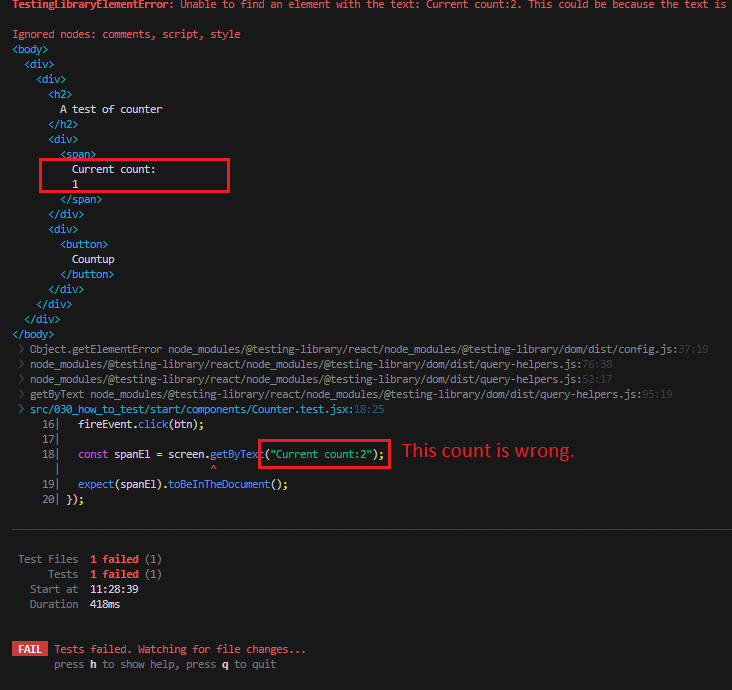Screen dimensions: 732x690
Task: Select the closing </button> tag
Action: click(87, 274)
